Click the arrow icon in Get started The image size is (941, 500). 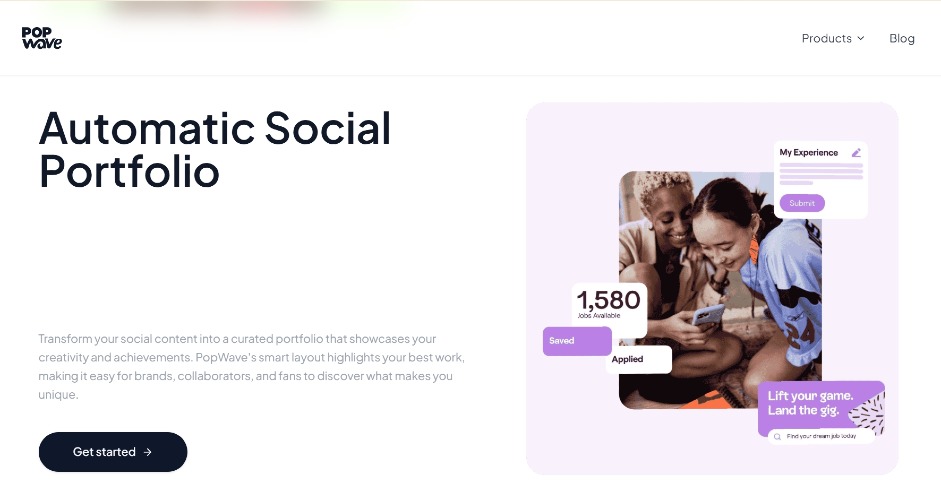[148, 452]
